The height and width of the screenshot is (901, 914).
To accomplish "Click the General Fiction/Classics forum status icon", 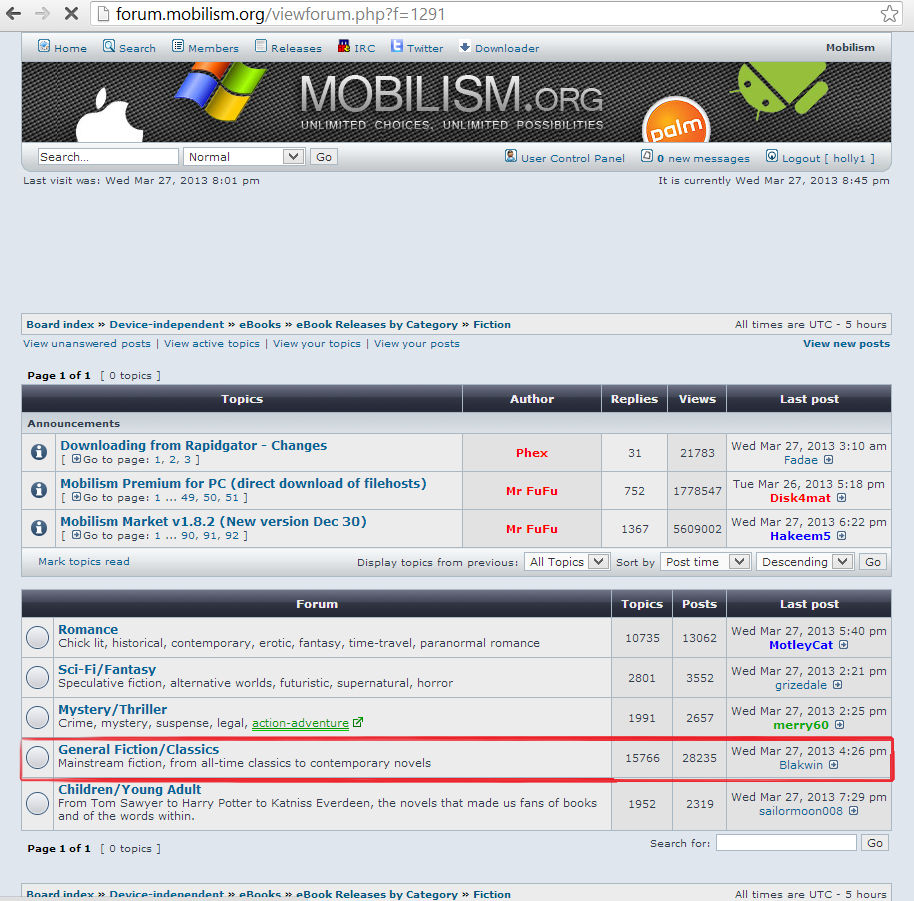I will [x=37, y=758].
